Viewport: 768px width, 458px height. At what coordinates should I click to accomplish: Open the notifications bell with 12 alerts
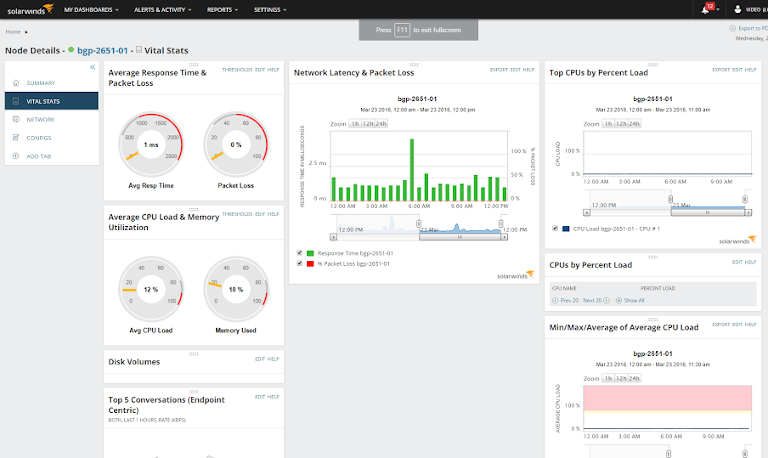click(707, 9)
